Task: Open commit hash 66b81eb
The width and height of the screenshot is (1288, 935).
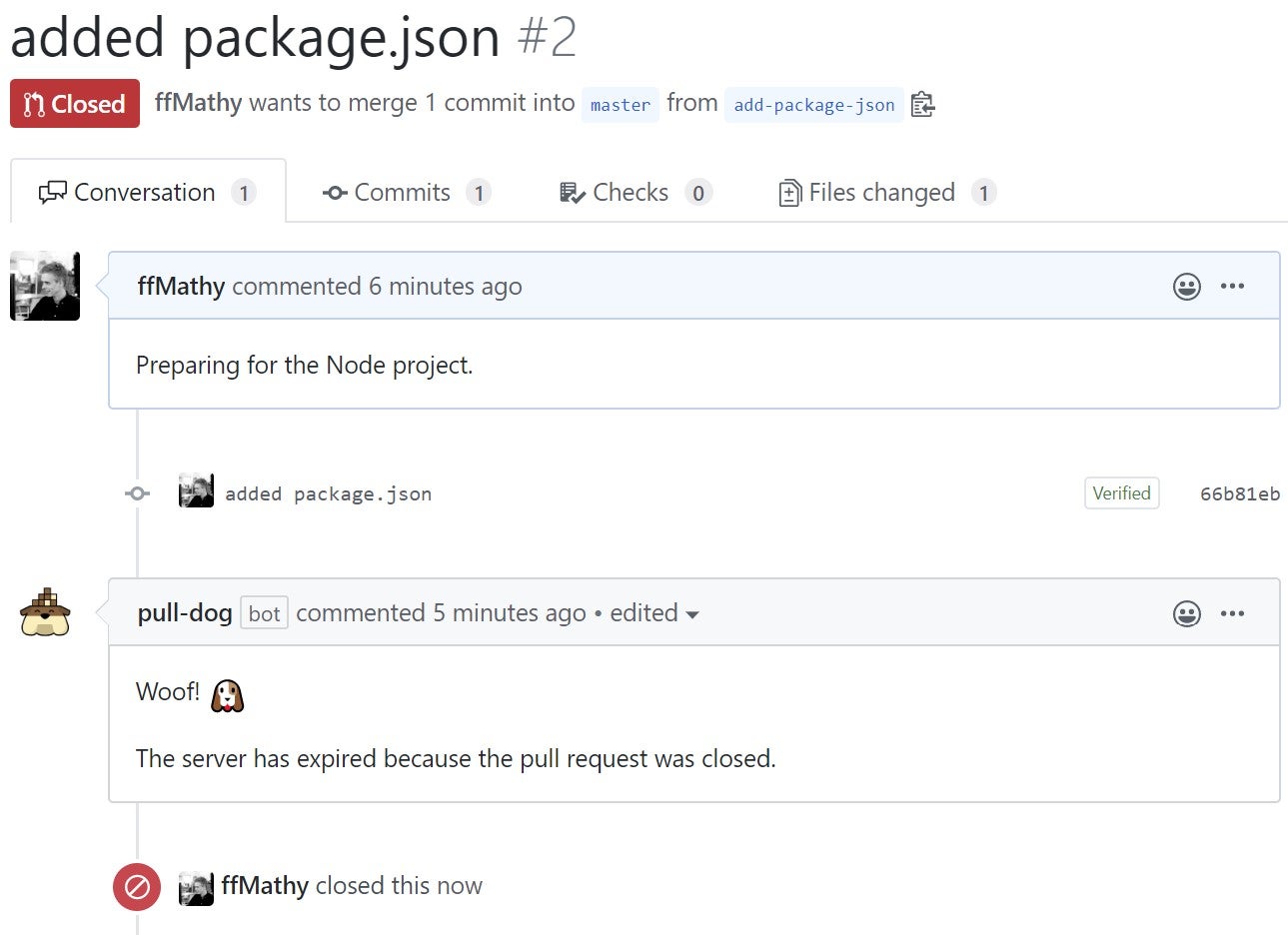Action: (1239, 493)
